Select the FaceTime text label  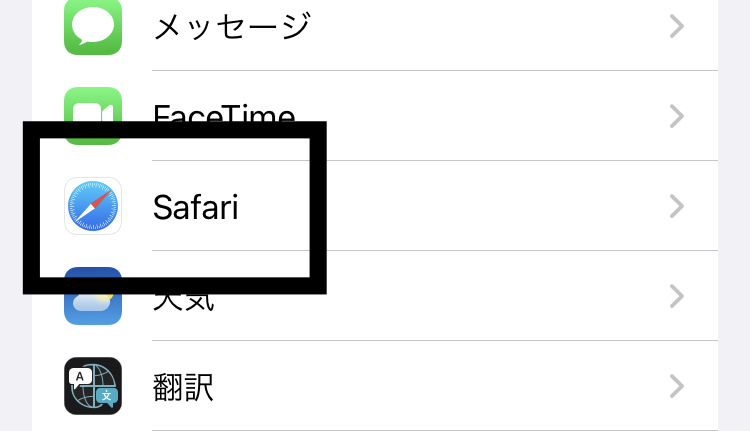point(224,112)
